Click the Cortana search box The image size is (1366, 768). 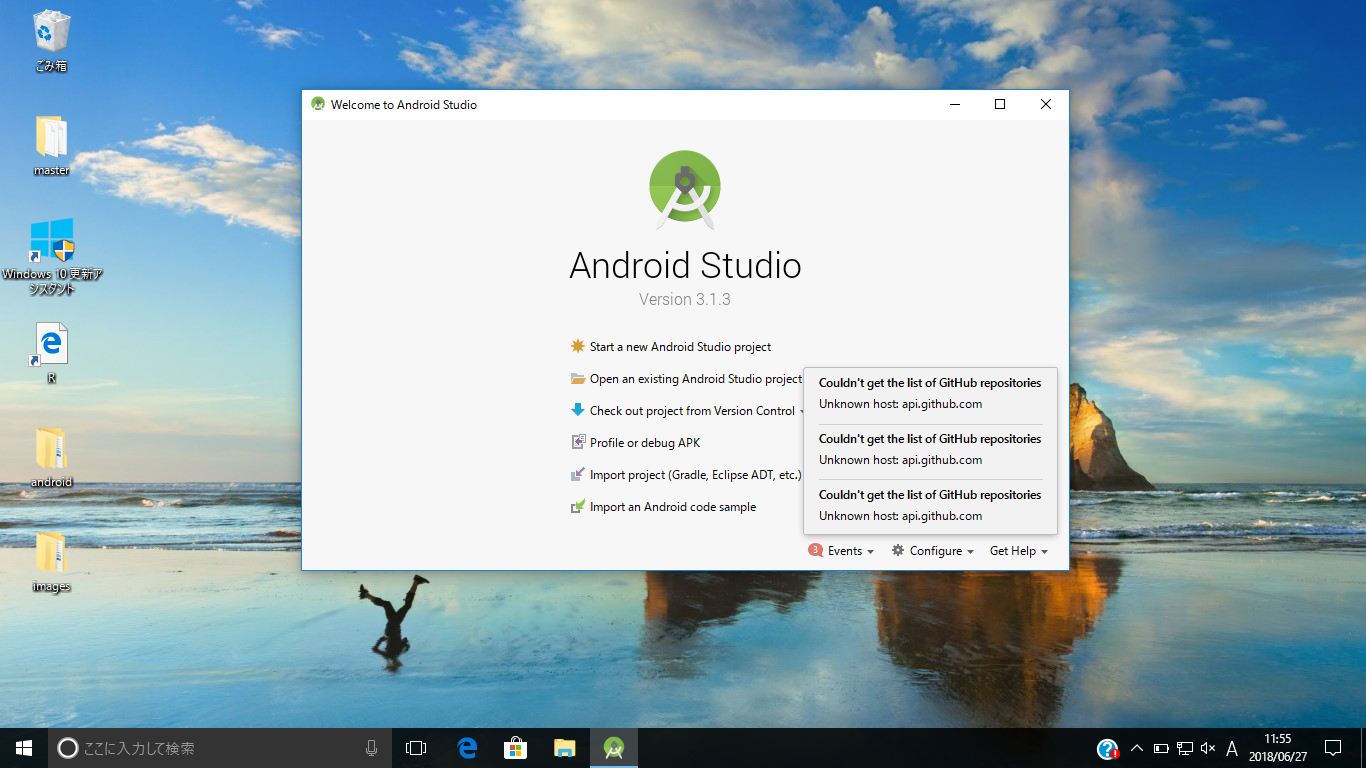point(210,748)
